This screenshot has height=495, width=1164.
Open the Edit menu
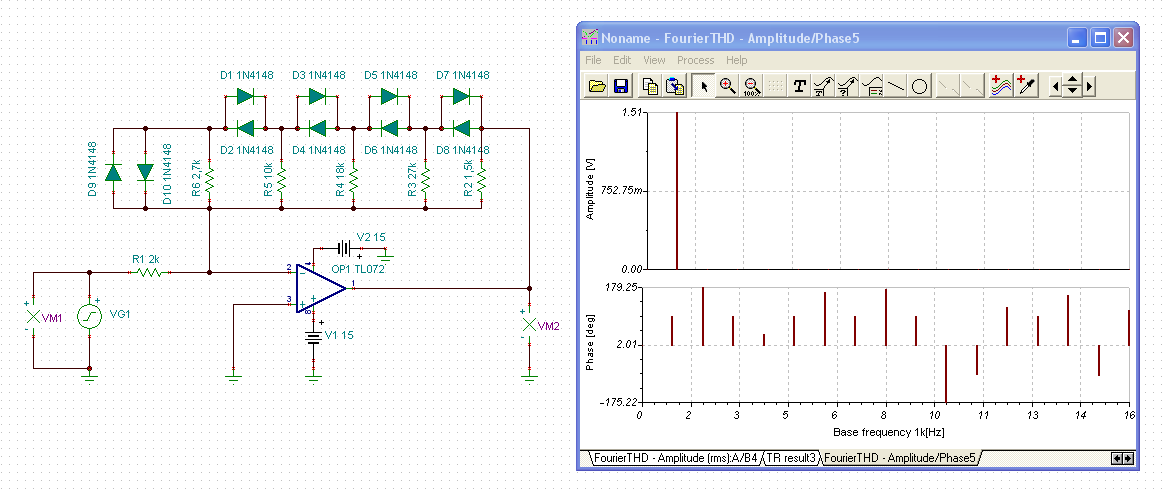point(622,60)
